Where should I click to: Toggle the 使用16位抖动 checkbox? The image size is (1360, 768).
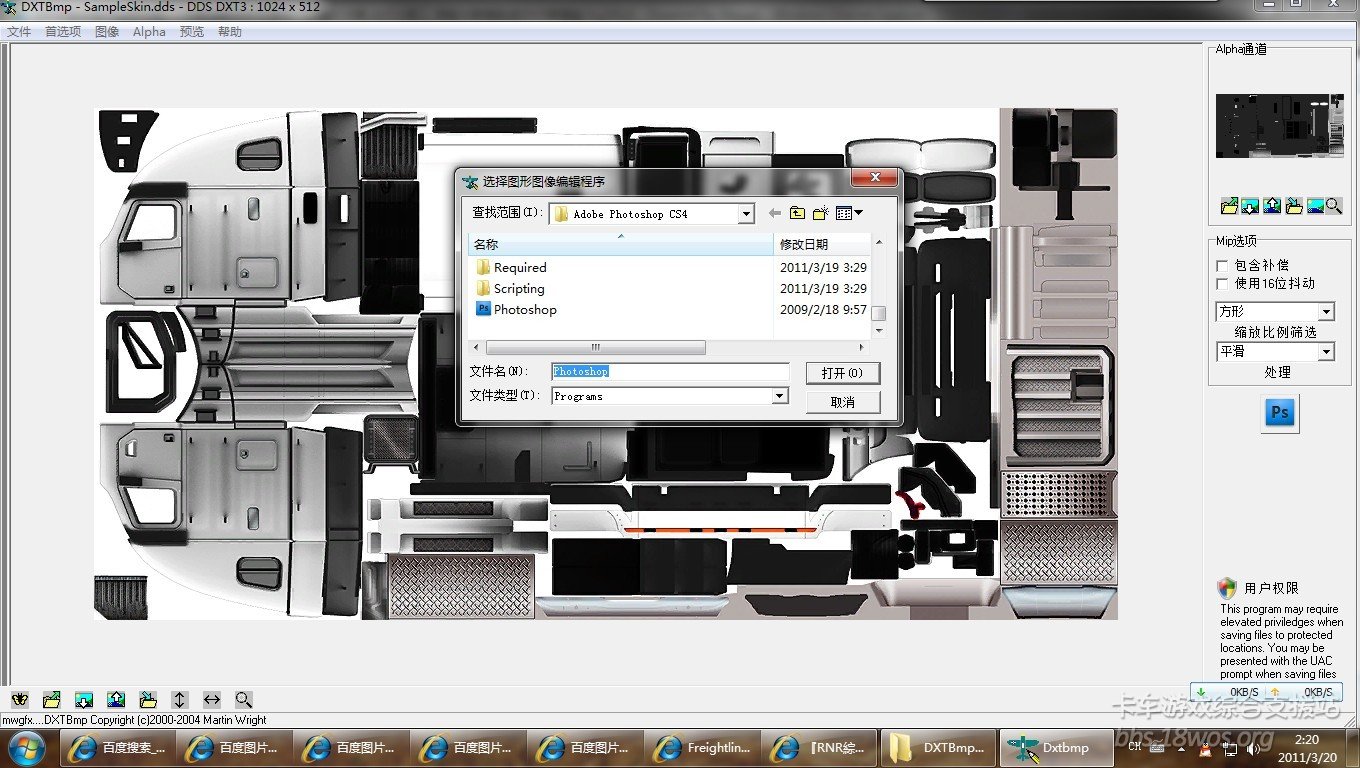(1222, 284)
